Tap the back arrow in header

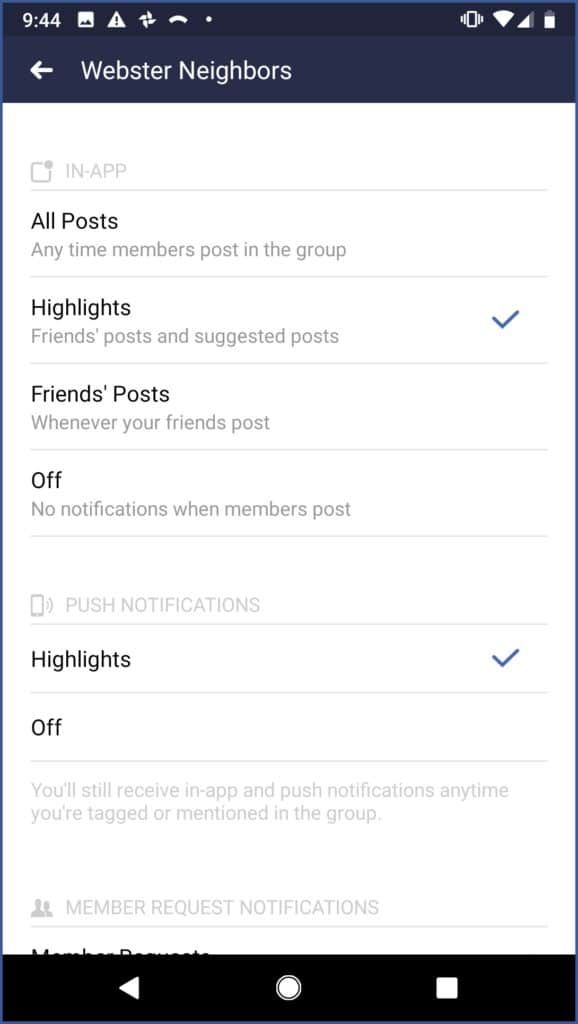click(41, 71)
